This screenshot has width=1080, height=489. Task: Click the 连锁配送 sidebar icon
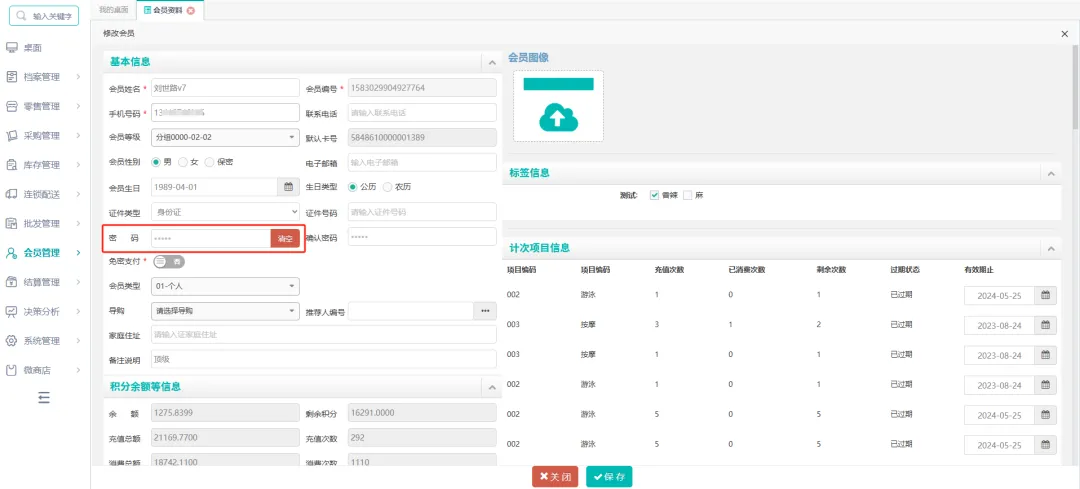(x=11, y=194)
